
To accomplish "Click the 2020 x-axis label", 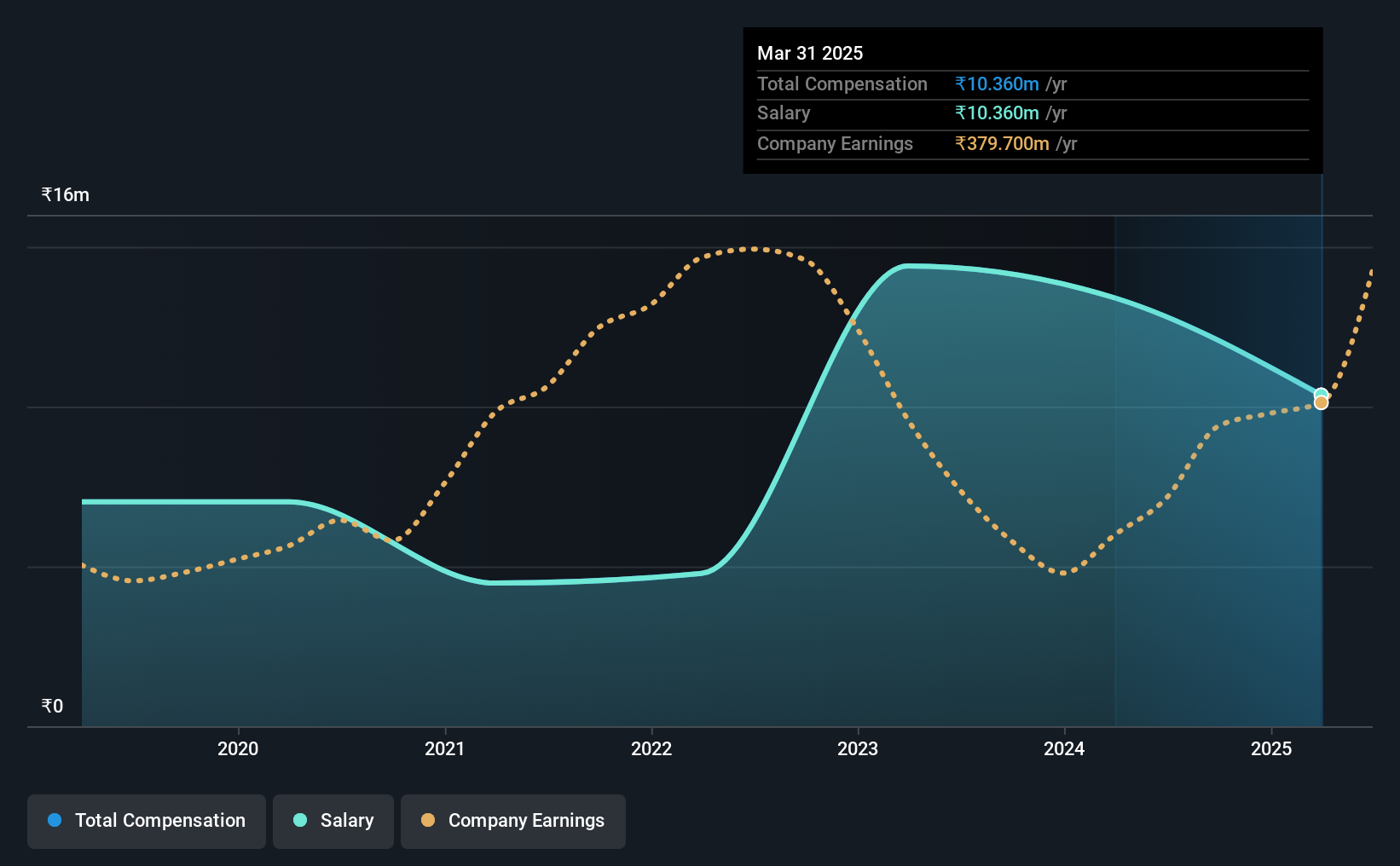I will click(x=238, y=748).
